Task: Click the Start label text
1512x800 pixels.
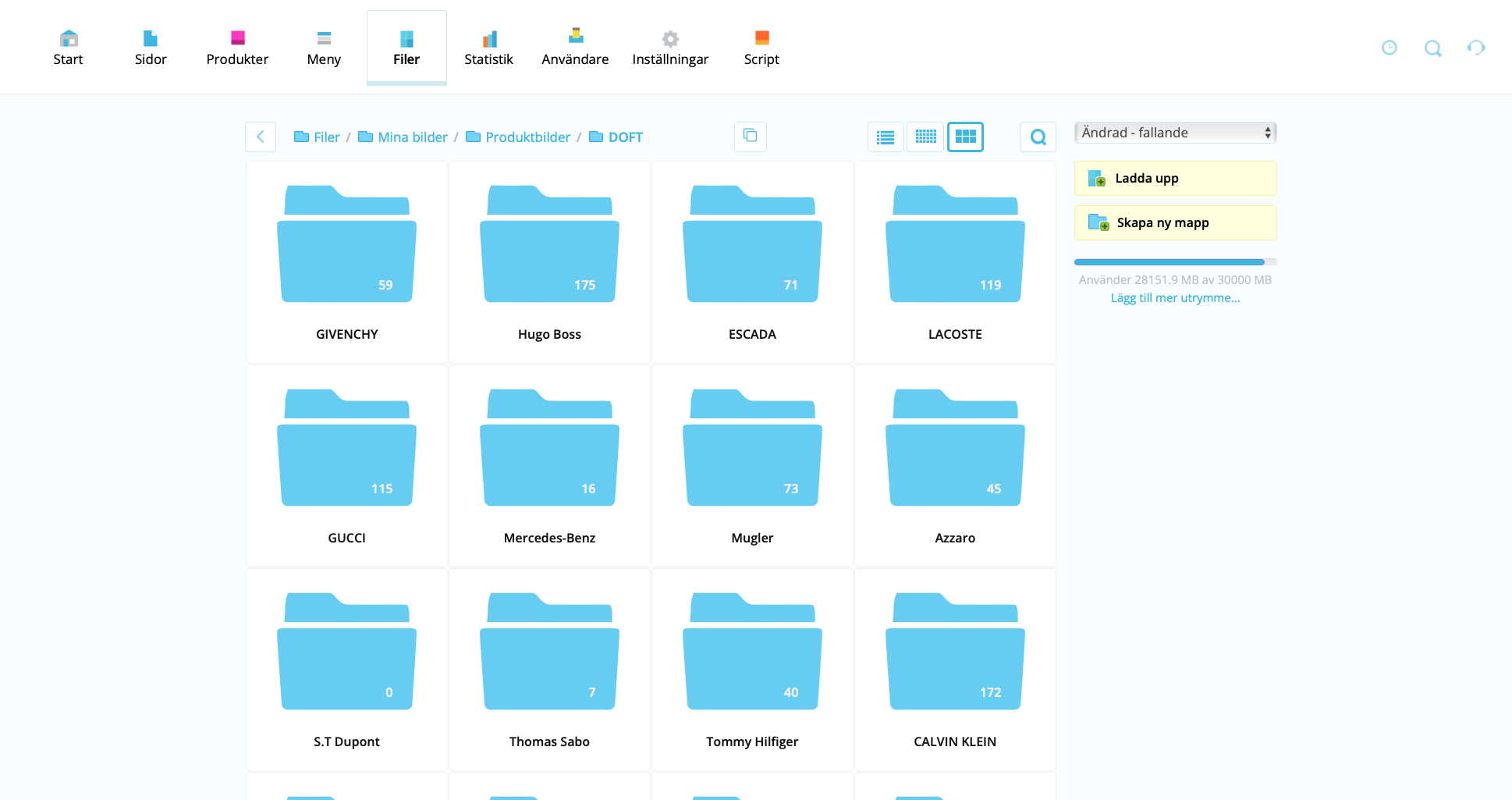Action: 68,59
